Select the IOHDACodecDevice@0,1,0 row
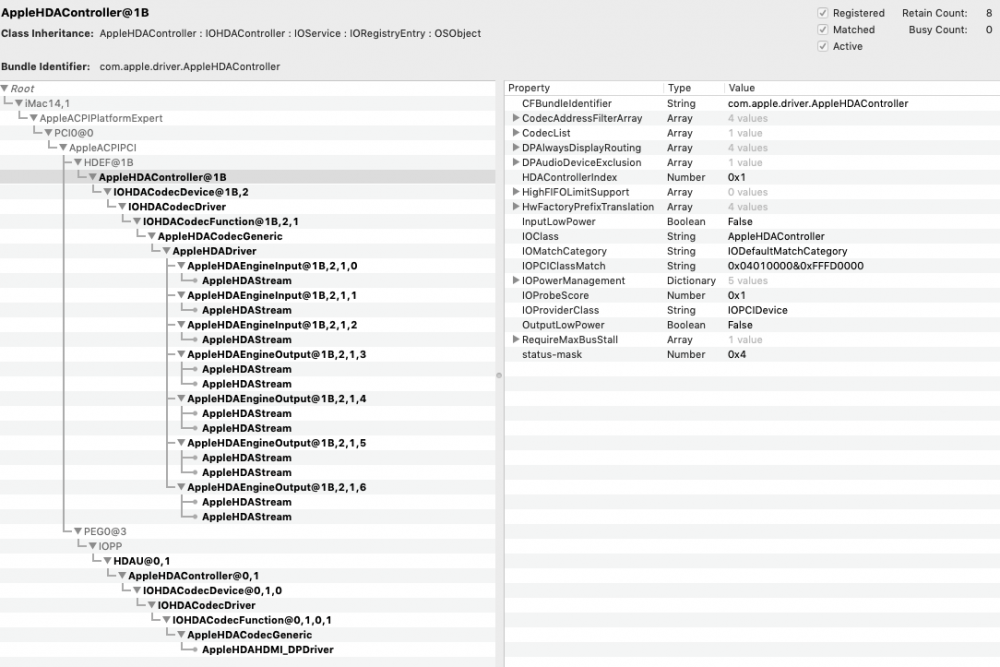This screenshot has width=1000, height=667. coord(247,590)
